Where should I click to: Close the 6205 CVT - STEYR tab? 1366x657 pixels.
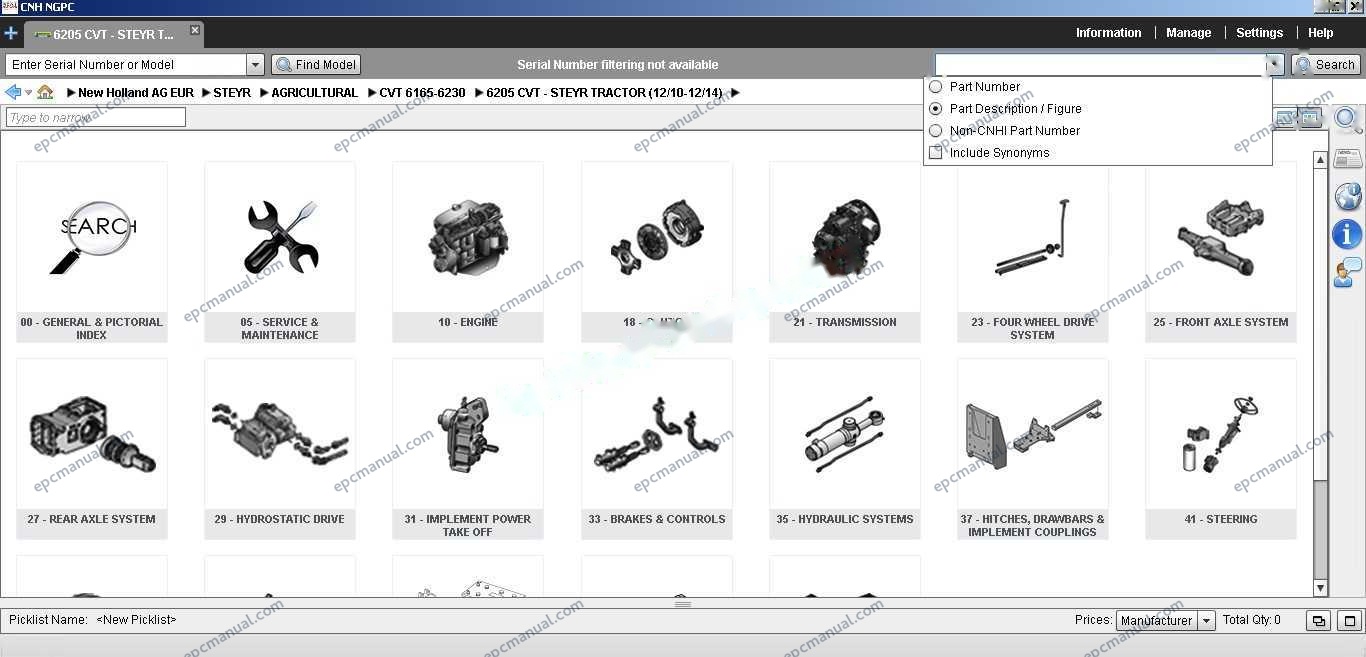click(x=195, y=30)
